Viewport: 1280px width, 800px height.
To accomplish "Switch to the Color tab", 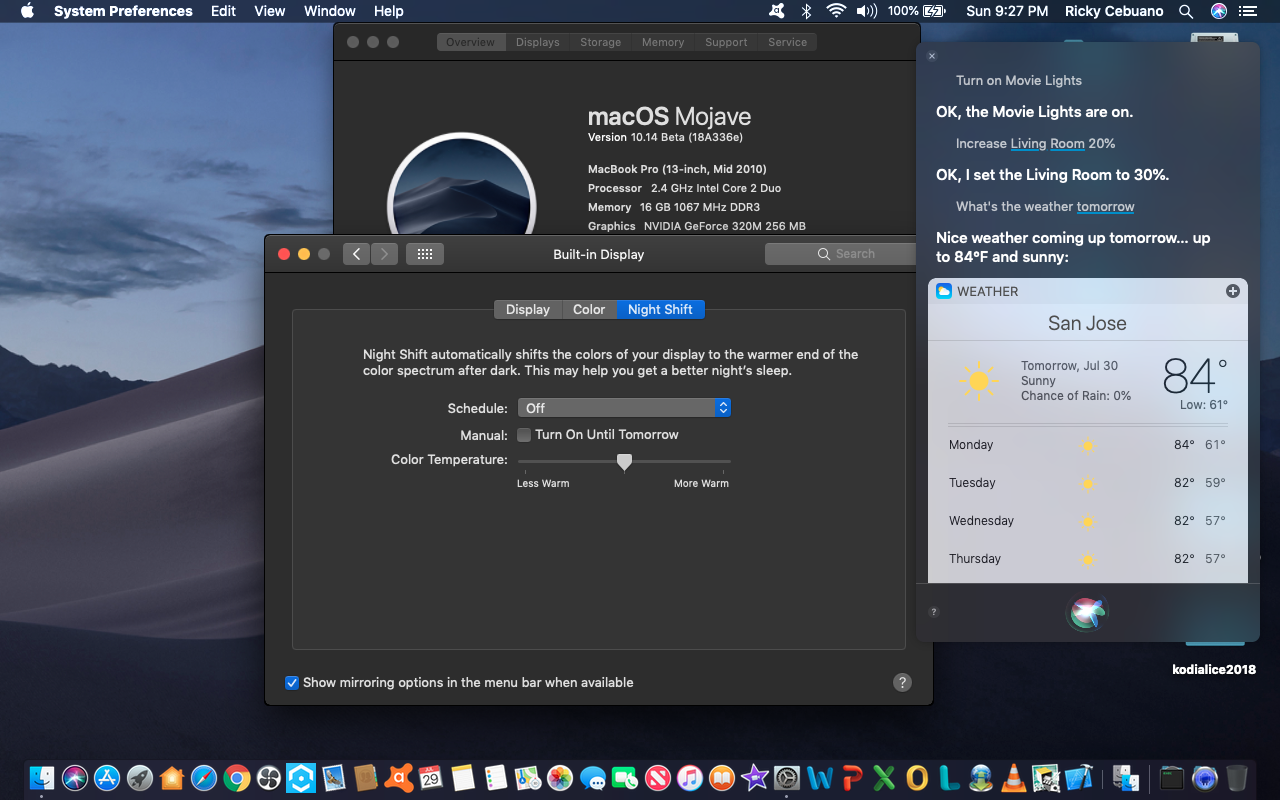I will 589,310.
